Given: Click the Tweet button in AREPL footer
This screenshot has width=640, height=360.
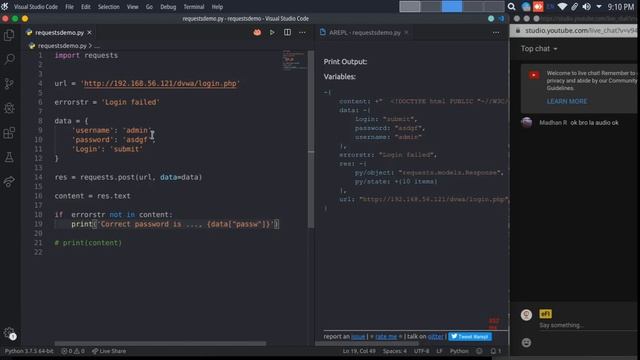Looking at the screenshot, I should (x=470, y=337).
